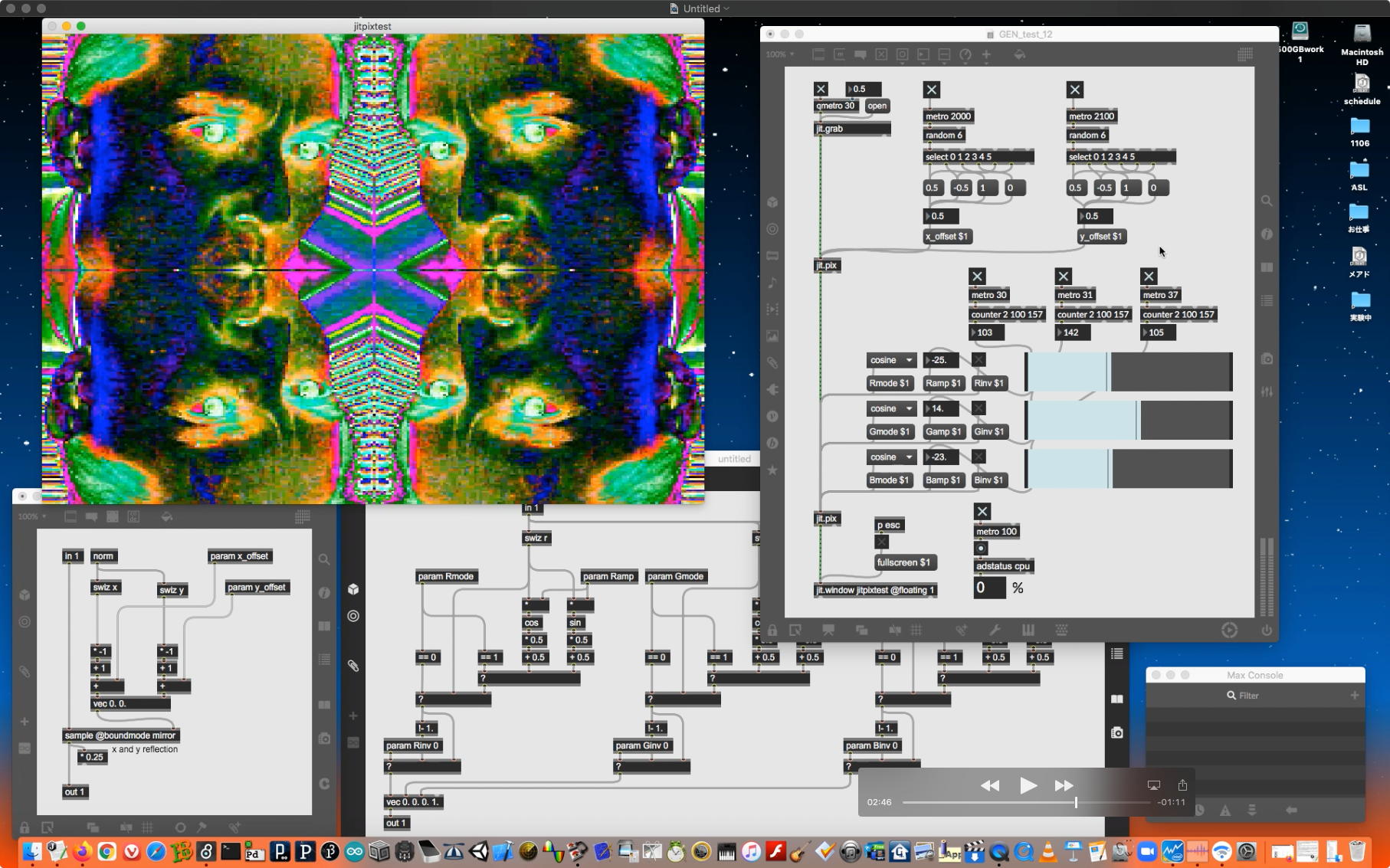1390x868 pixels.
Task: Click the fullscreen $1 message box
Action: (x=904, y=562)
